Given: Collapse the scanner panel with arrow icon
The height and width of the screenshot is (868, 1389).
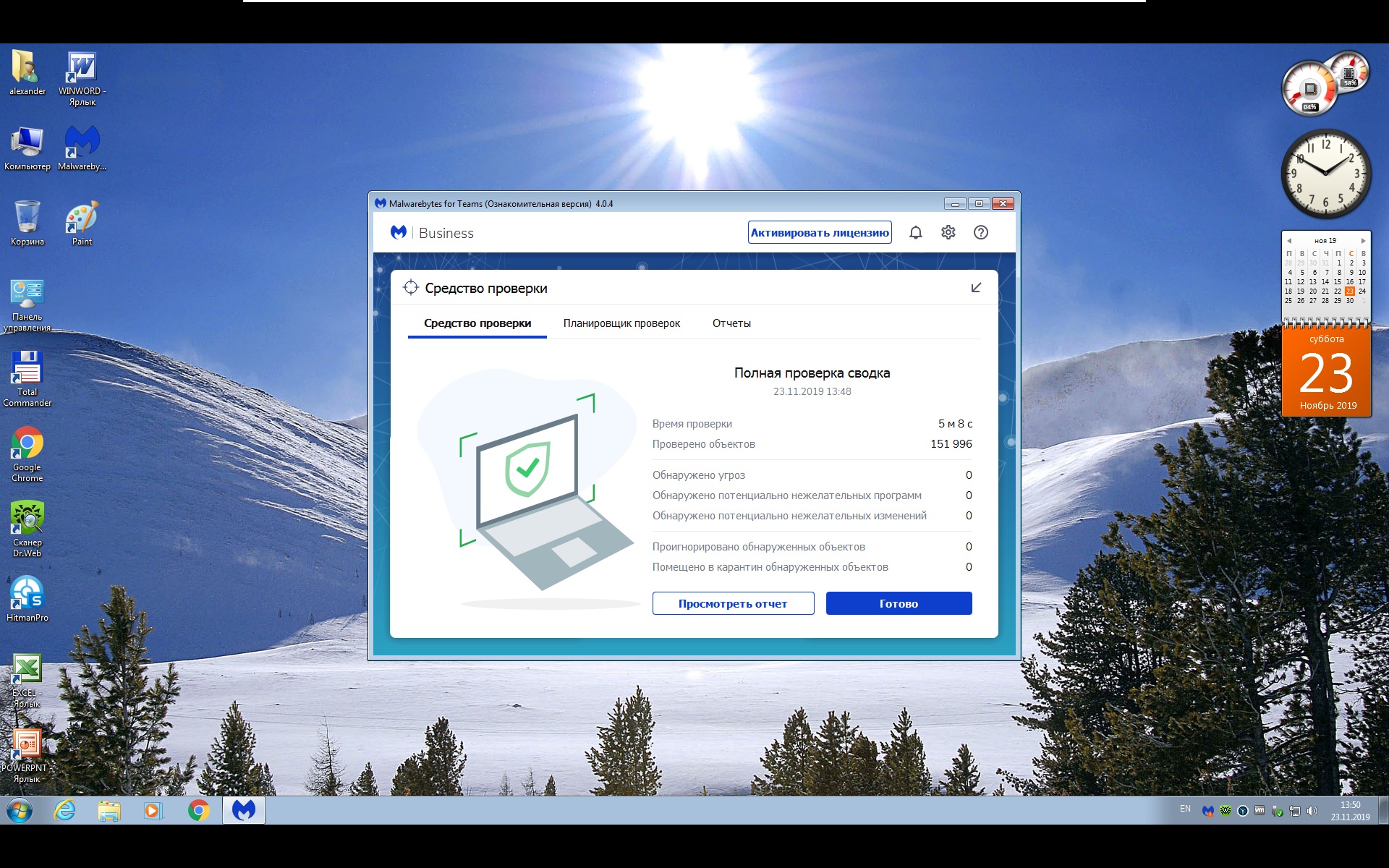Looking at the screenshot, I should tap(976, 288).
